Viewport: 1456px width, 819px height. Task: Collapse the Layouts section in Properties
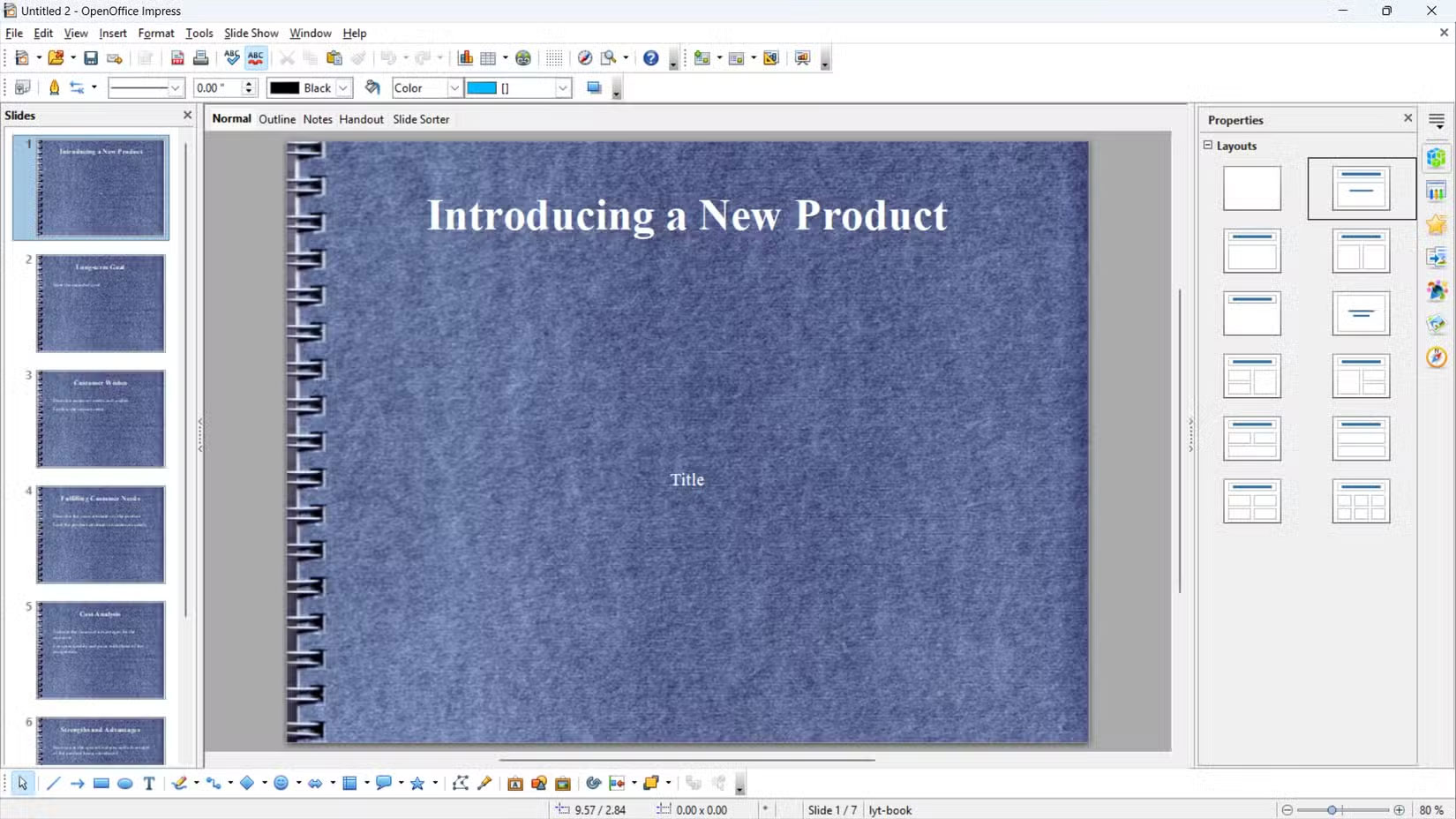click(1208, 146)
